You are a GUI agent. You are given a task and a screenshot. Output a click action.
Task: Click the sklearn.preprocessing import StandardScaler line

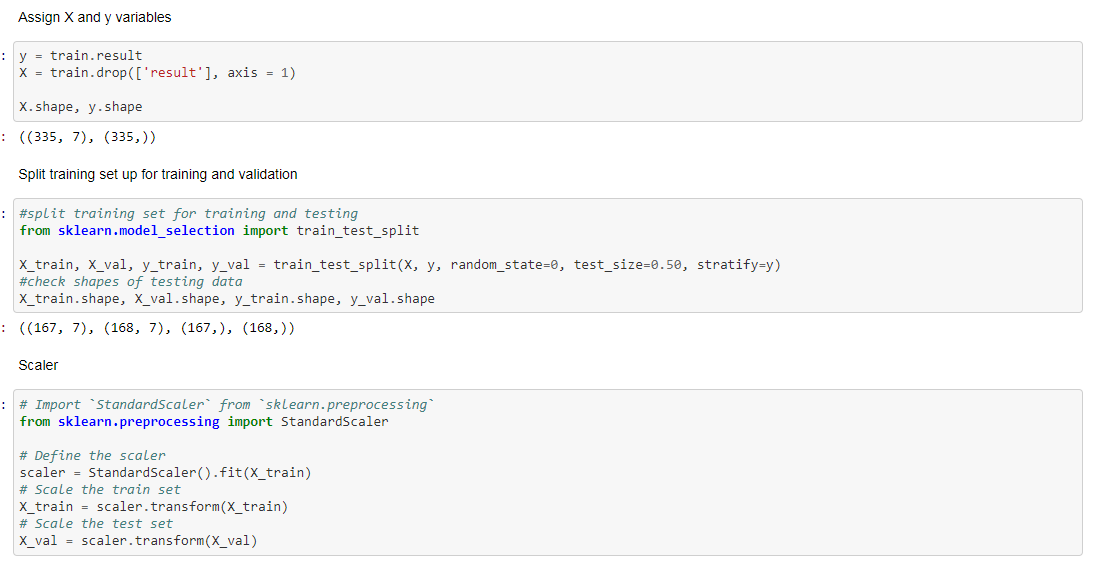point(204,422)
